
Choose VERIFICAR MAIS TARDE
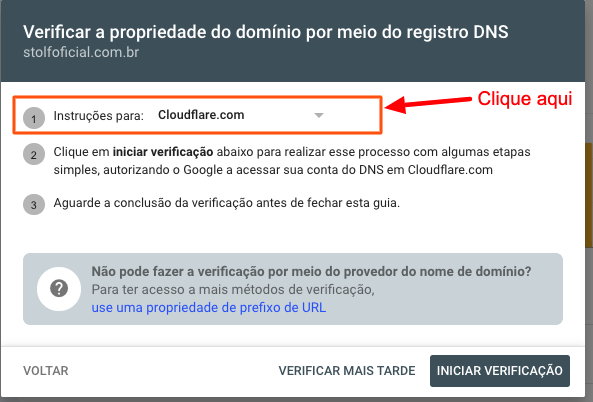pyautogui.click(x=347, y=371)
